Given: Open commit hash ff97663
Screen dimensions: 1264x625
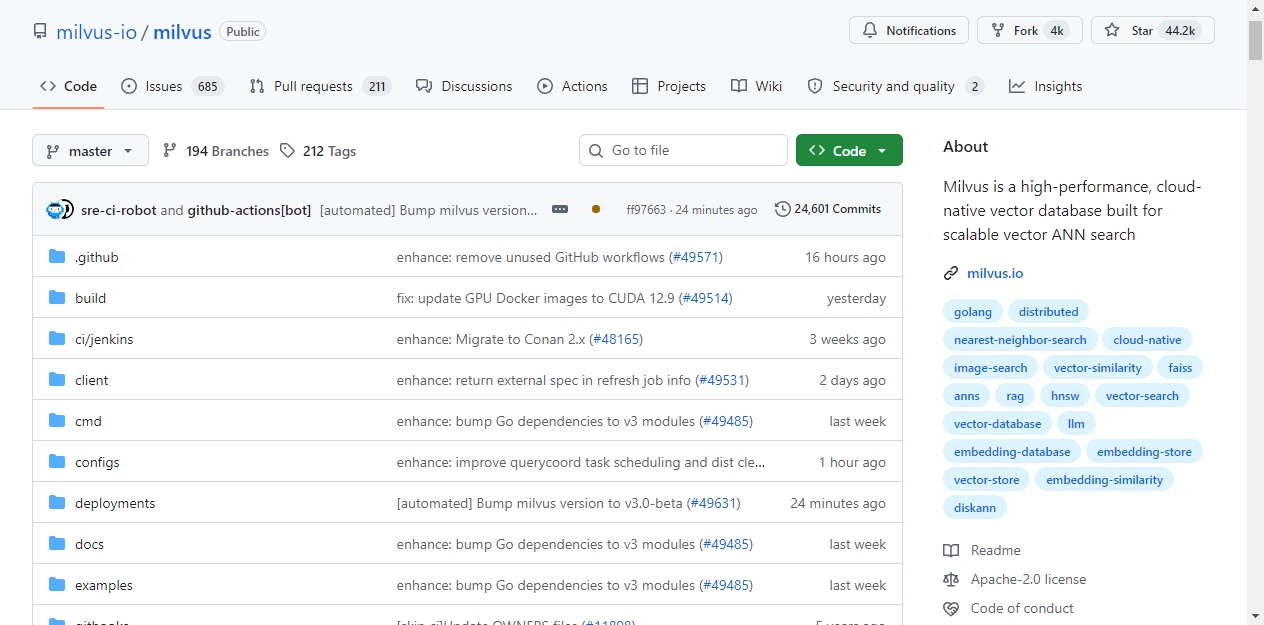Looking at the screenshot, I should click(646, 210).
